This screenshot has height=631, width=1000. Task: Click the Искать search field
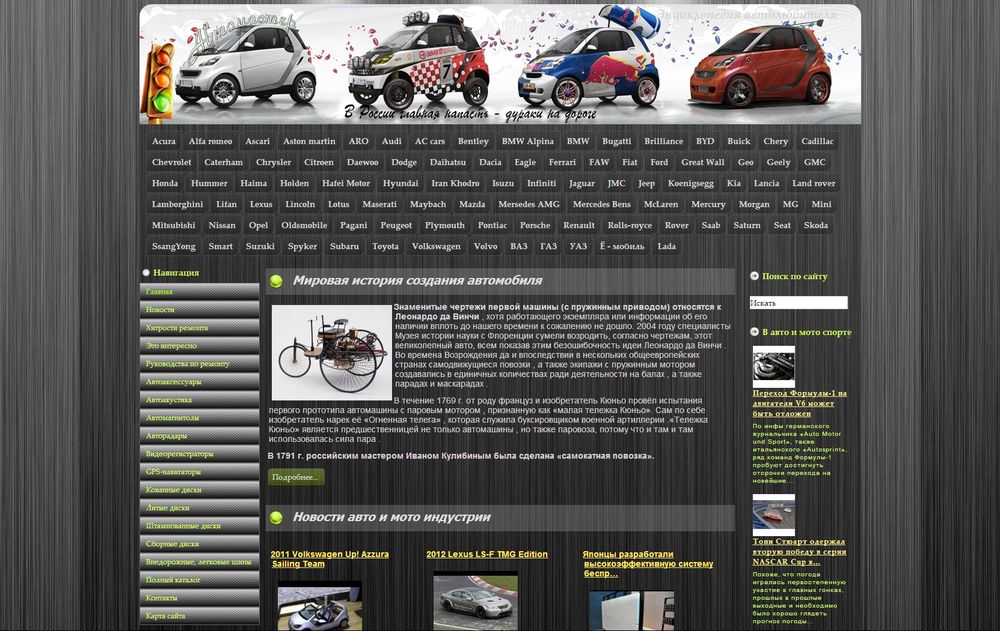point(798,303)
